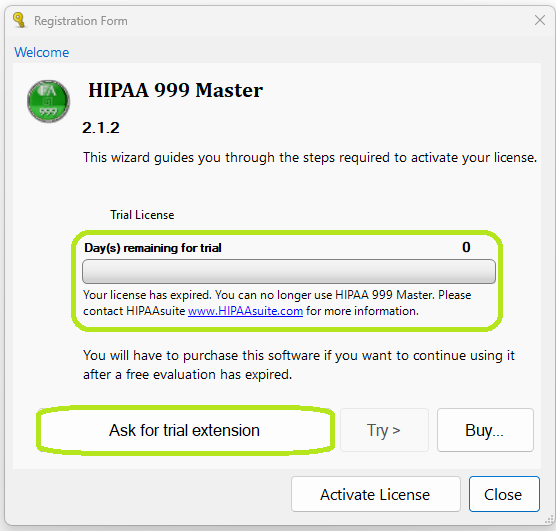556x531 pixels.
Task: Click the Registration Form window title
Action: (81, 21)
